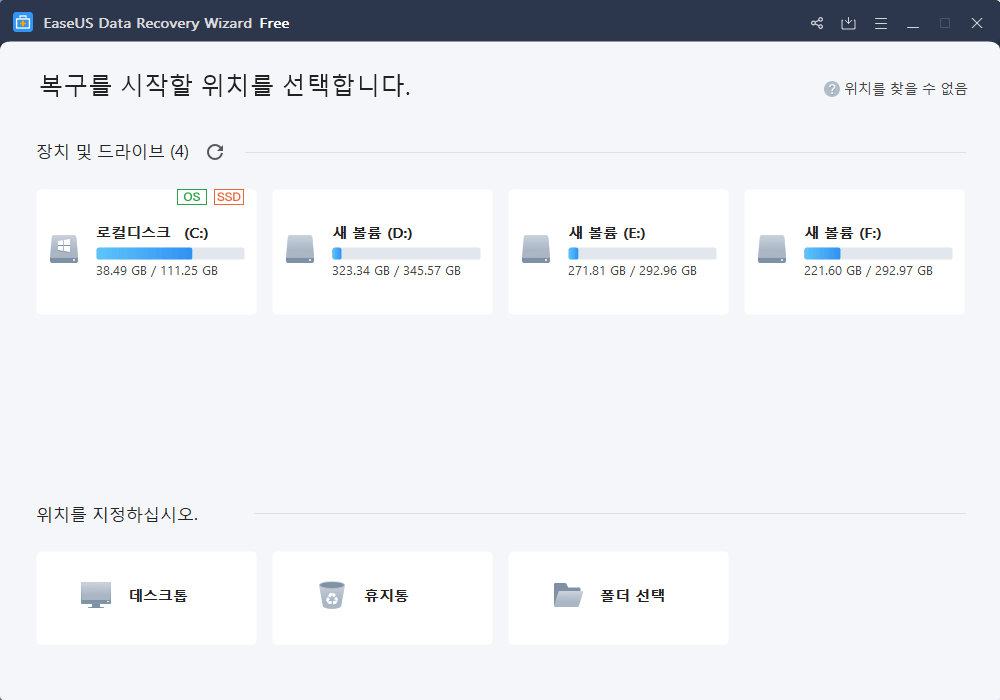Click the D: drive usage bar
Viewport: 1000px width, 700px height.
(x=406, y=254)
